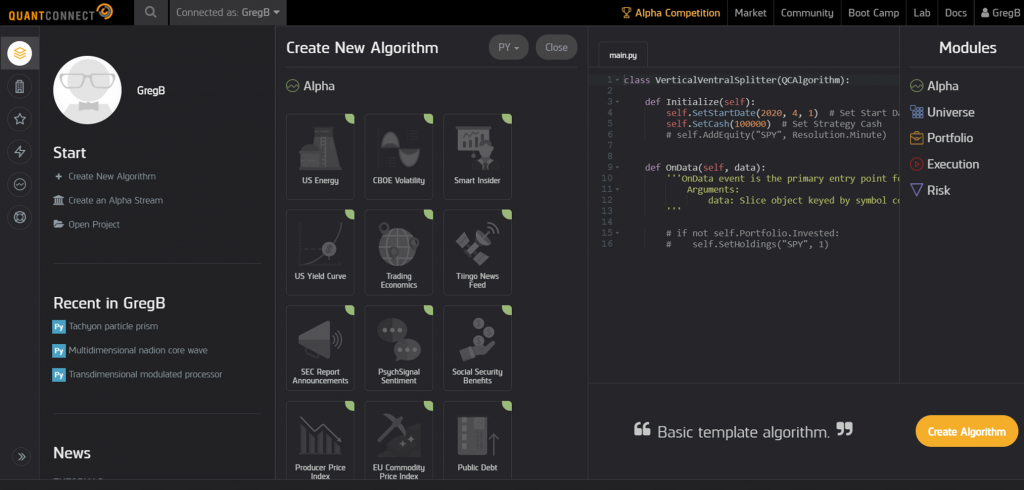Select the Producer Price Index tile

point(320,441)
